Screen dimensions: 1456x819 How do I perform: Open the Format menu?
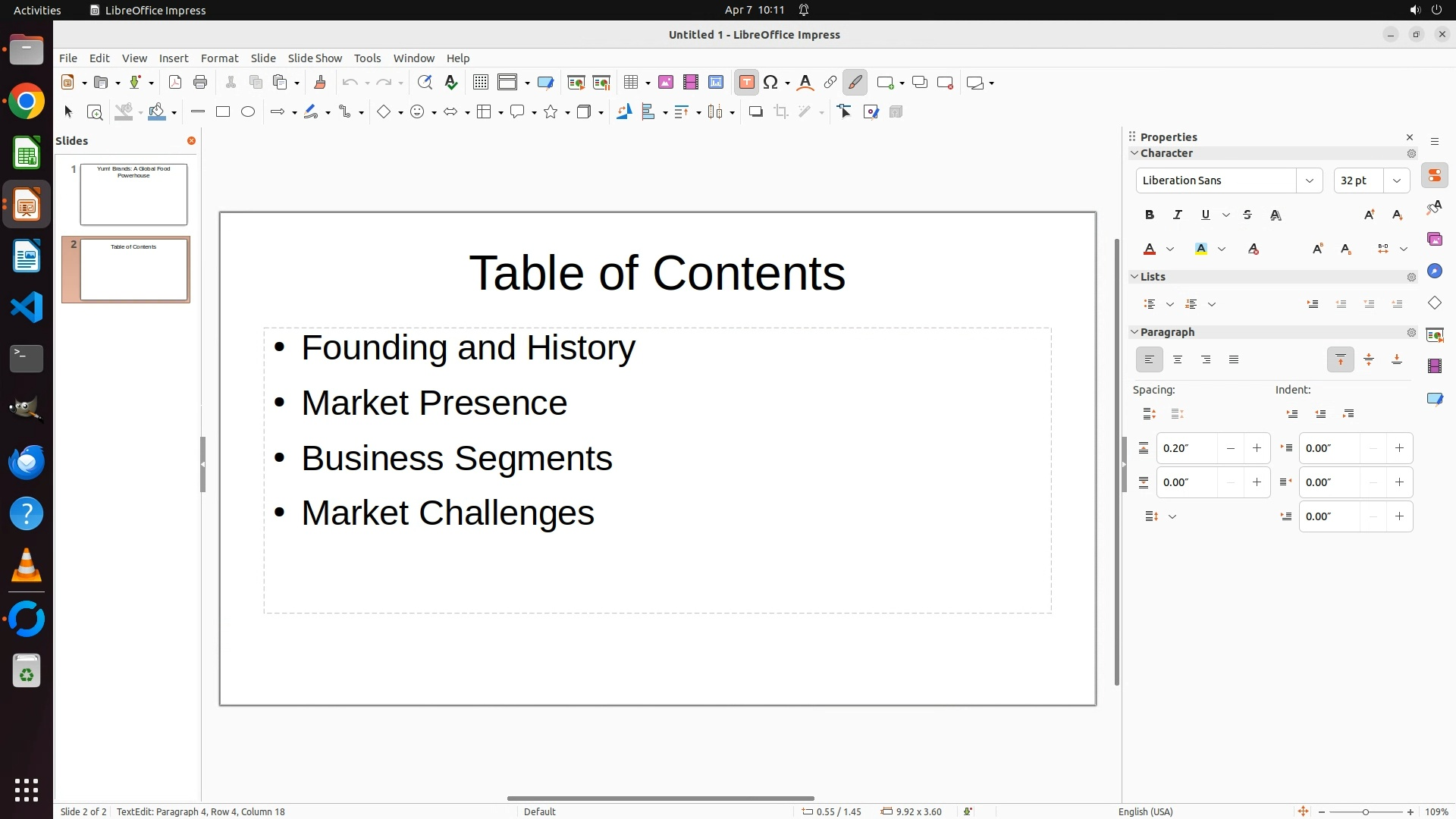click(x=219, y=58)
